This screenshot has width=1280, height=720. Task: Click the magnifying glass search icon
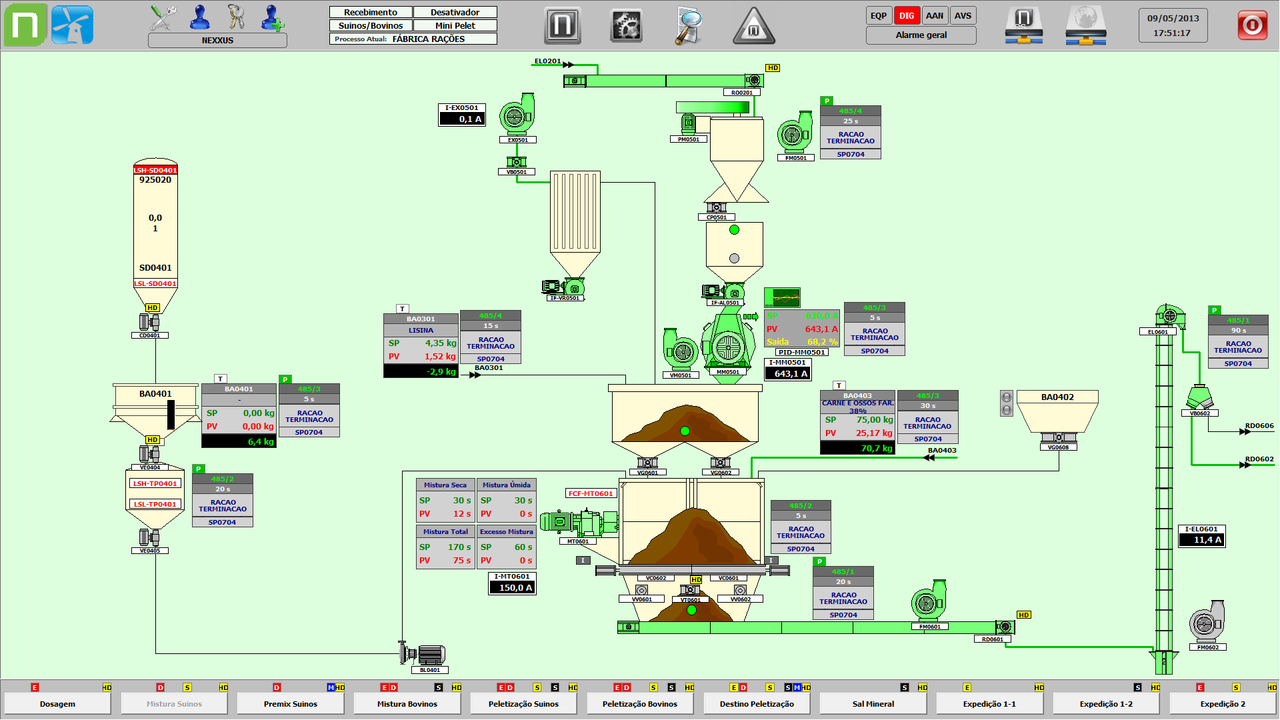point(689,24)
